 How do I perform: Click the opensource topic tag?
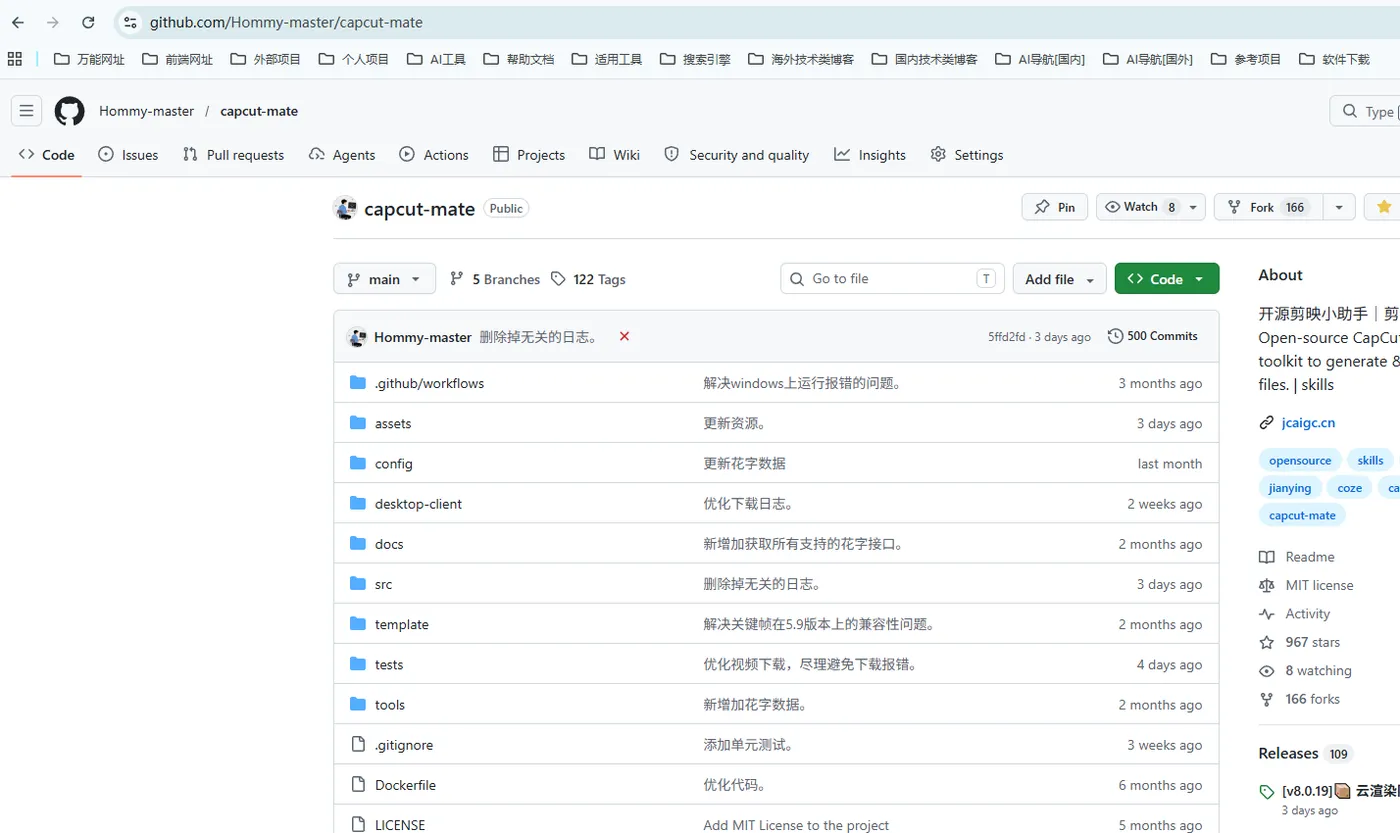click(1300, 460)
